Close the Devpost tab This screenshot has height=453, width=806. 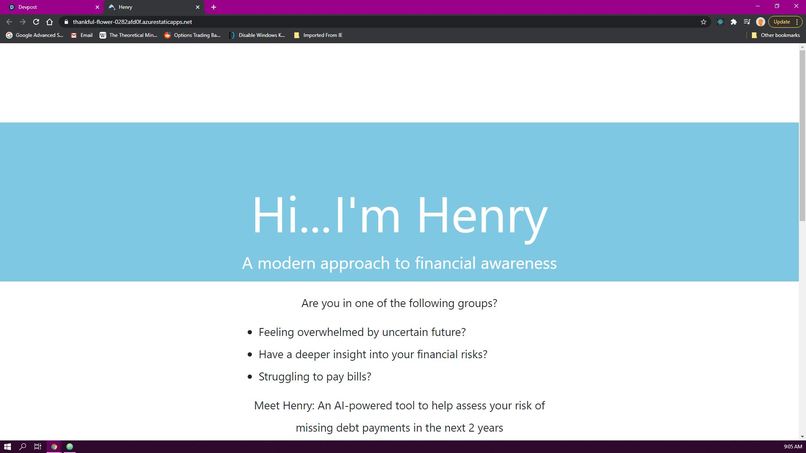pos(97,7)
